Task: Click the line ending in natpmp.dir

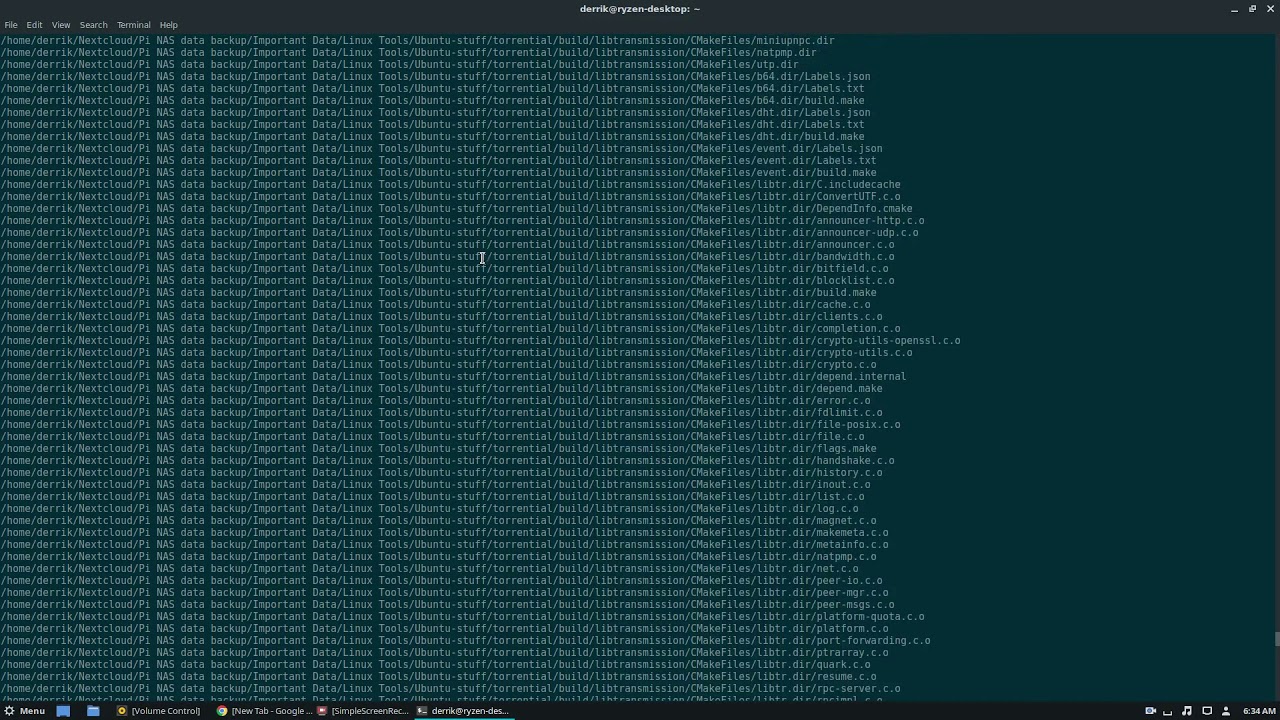Action: pos(408,52)
